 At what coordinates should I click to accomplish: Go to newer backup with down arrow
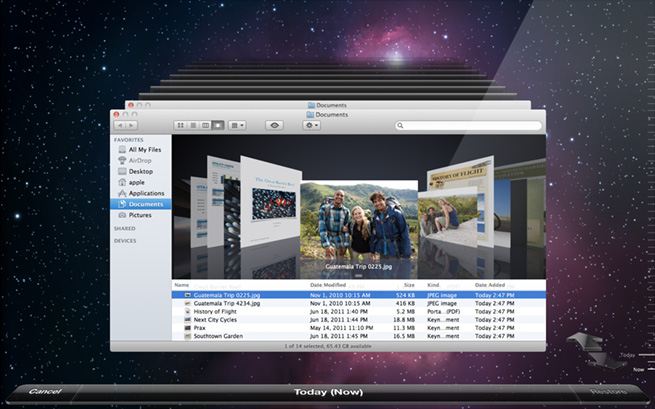coord(607,360)
